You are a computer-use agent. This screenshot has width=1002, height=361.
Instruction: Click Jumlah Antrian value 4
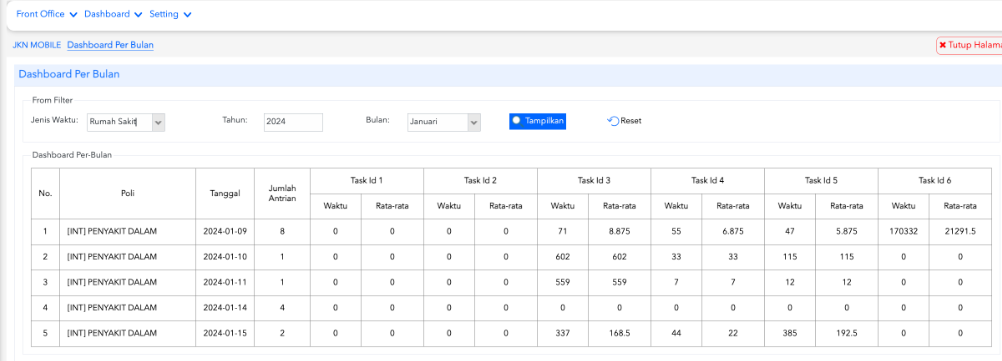click(x=282, y=308)
